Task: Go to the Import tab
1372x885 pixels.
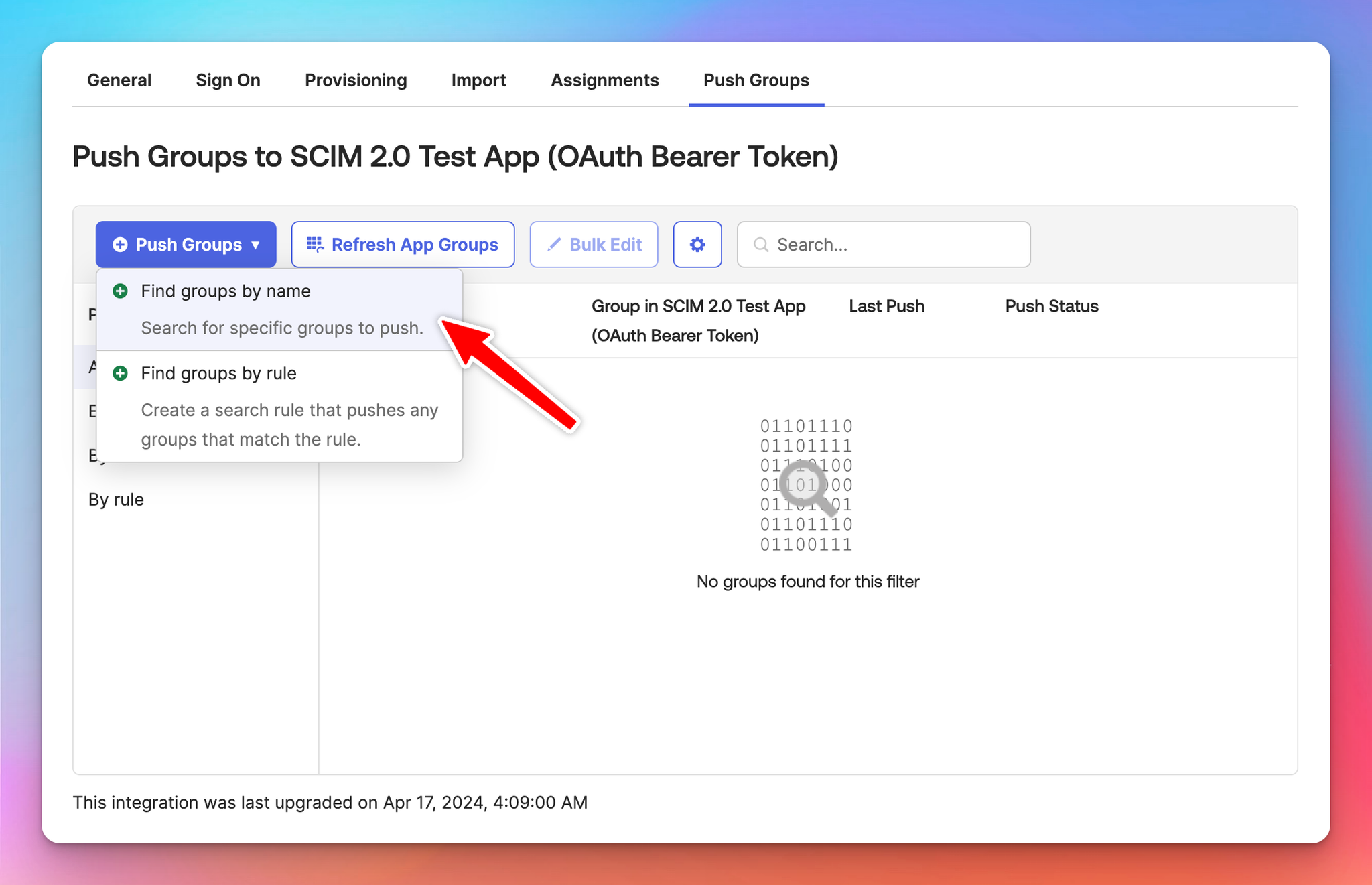Action: (x=478, y=80)
